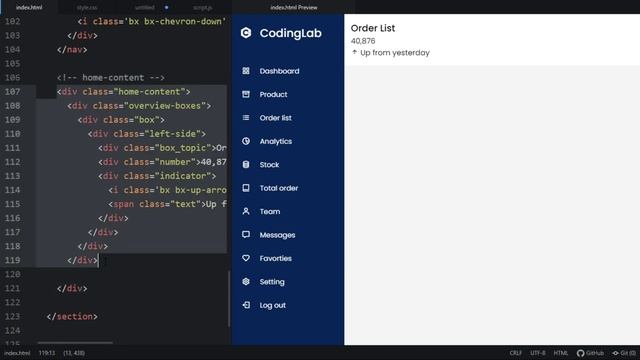Click the GitHub icon in status bar
This screenshot has height=360, width=640.
click(580, 353)
